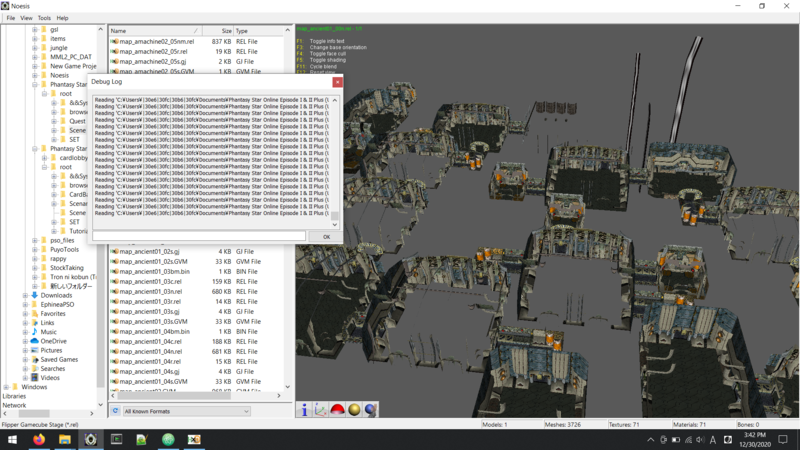The width and height of the screenshot is (800, 450).
Task: Open the View menu
Action: pos(26,18)
